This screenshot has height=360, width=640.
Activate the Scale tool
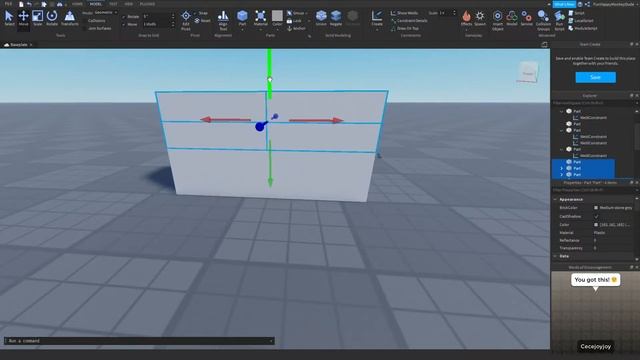point(38,18)
